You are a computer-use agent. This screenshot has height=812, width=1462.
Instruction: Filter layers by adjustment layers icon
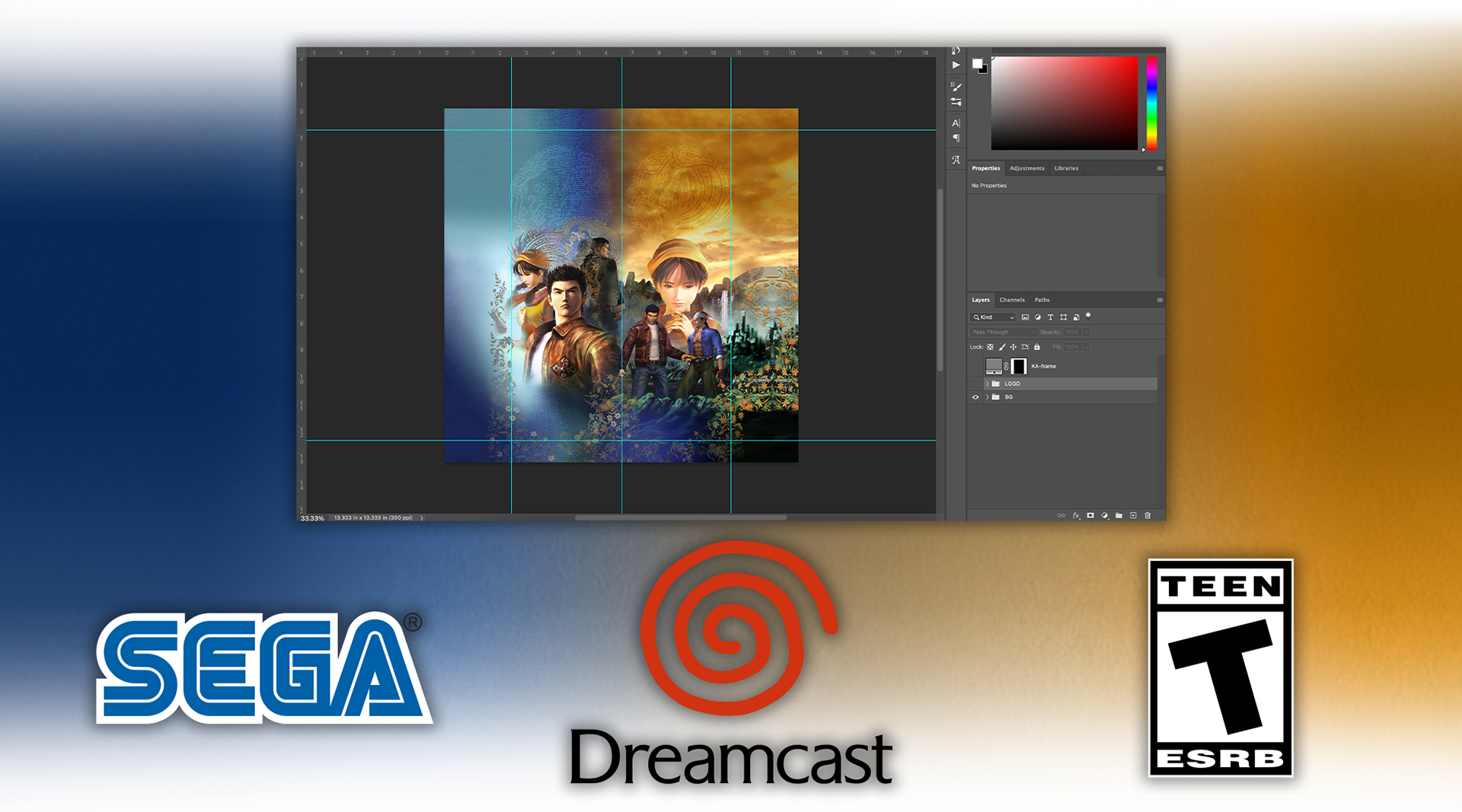(1037, 317)
